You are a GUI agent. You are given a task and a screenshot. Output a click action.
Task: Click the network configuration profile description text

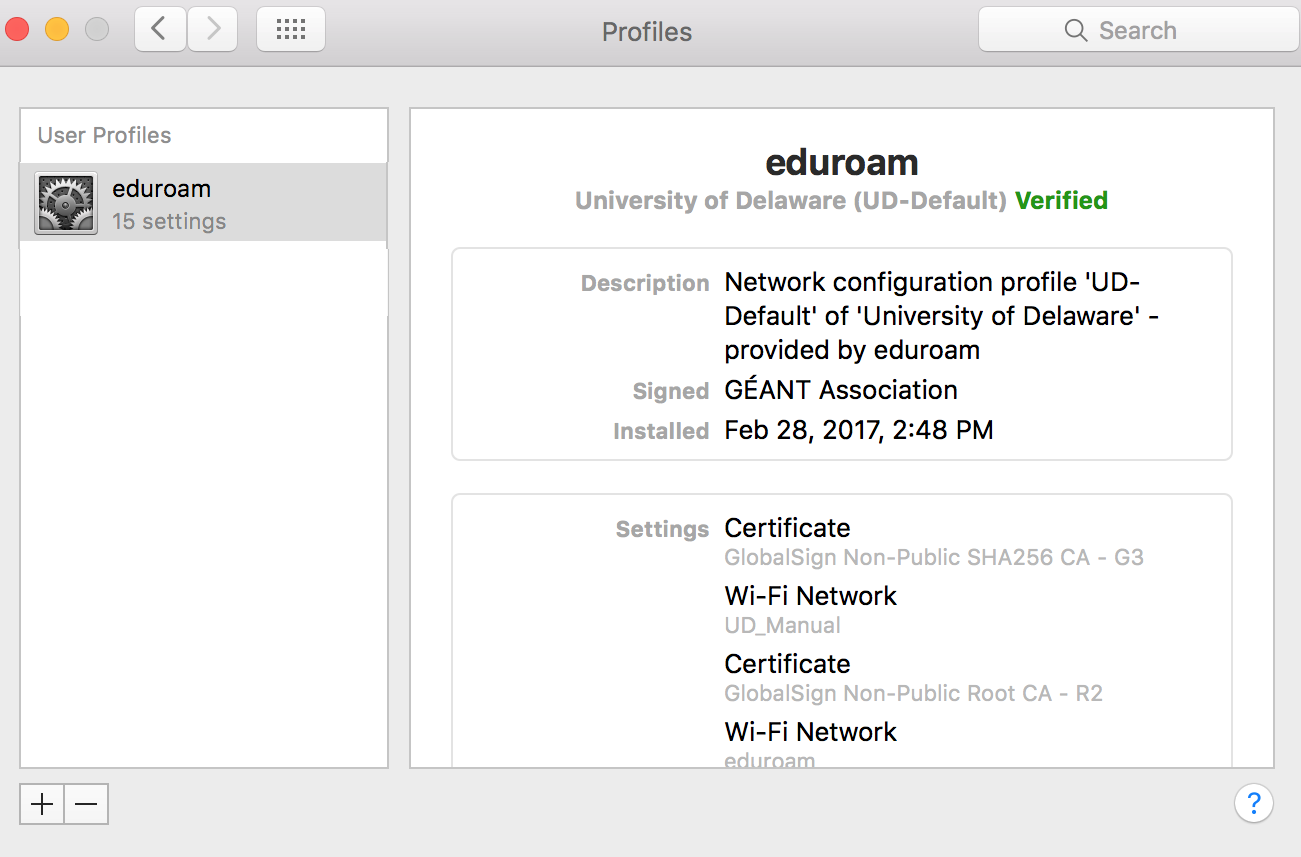pos(941,316)
